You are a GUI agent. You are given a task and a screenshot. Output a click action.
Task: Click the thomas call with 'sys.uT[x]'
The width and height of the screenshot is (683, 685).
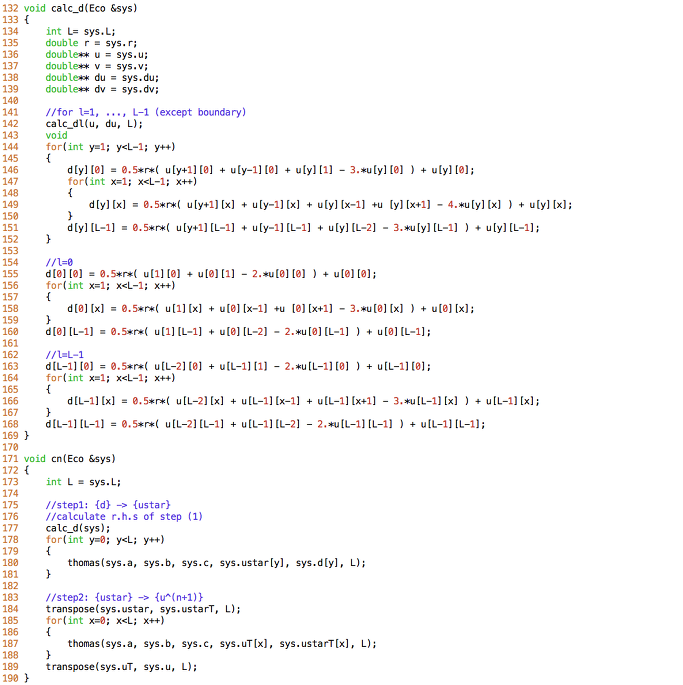(x=222, y=644)
